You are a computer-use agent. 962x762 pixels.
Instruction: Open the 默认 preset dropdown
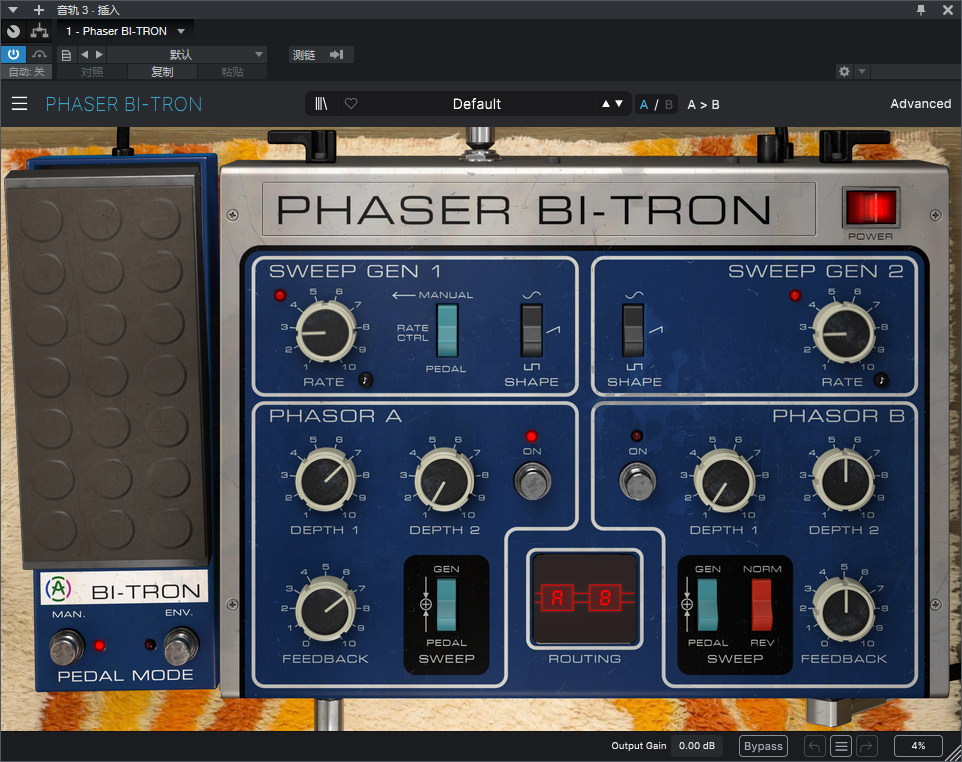click(x=187, y=55)
